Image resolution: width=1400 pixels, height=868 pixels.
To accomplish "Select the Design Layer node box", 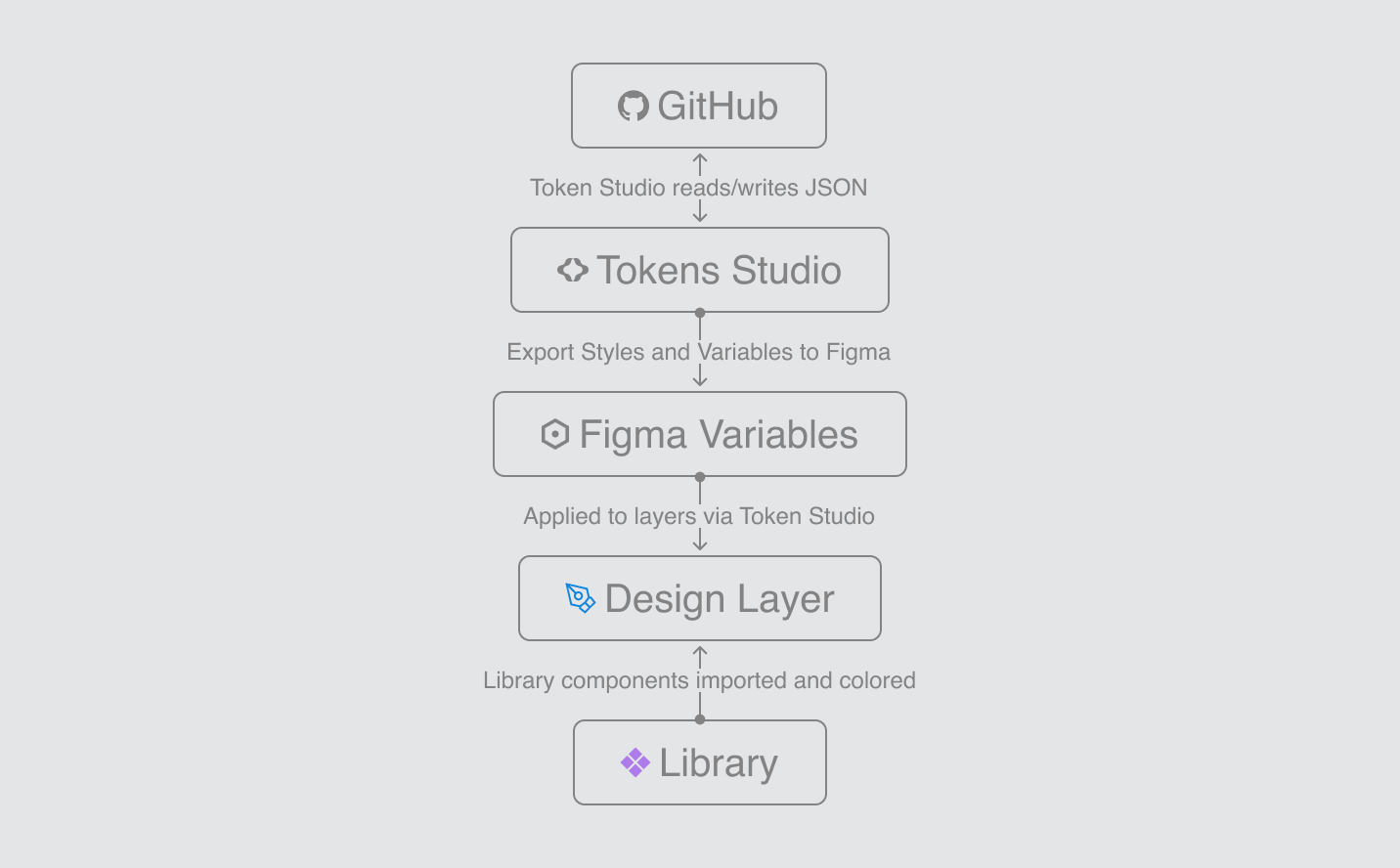I will click(x=700, y=598).
